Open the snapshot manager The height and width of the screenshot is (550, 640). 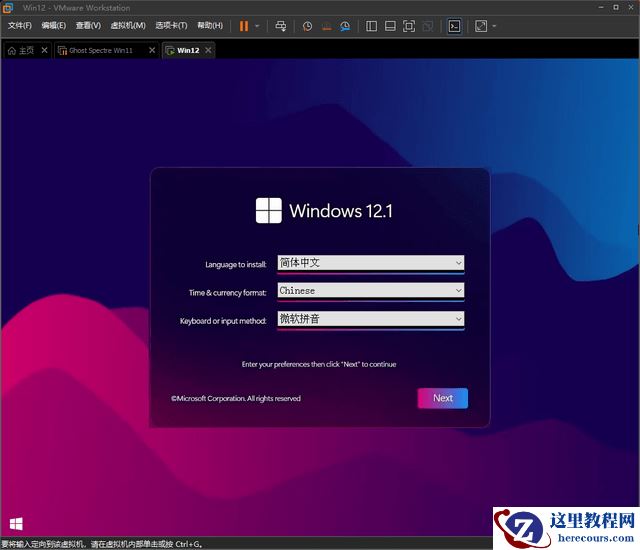tap(345, 26)
